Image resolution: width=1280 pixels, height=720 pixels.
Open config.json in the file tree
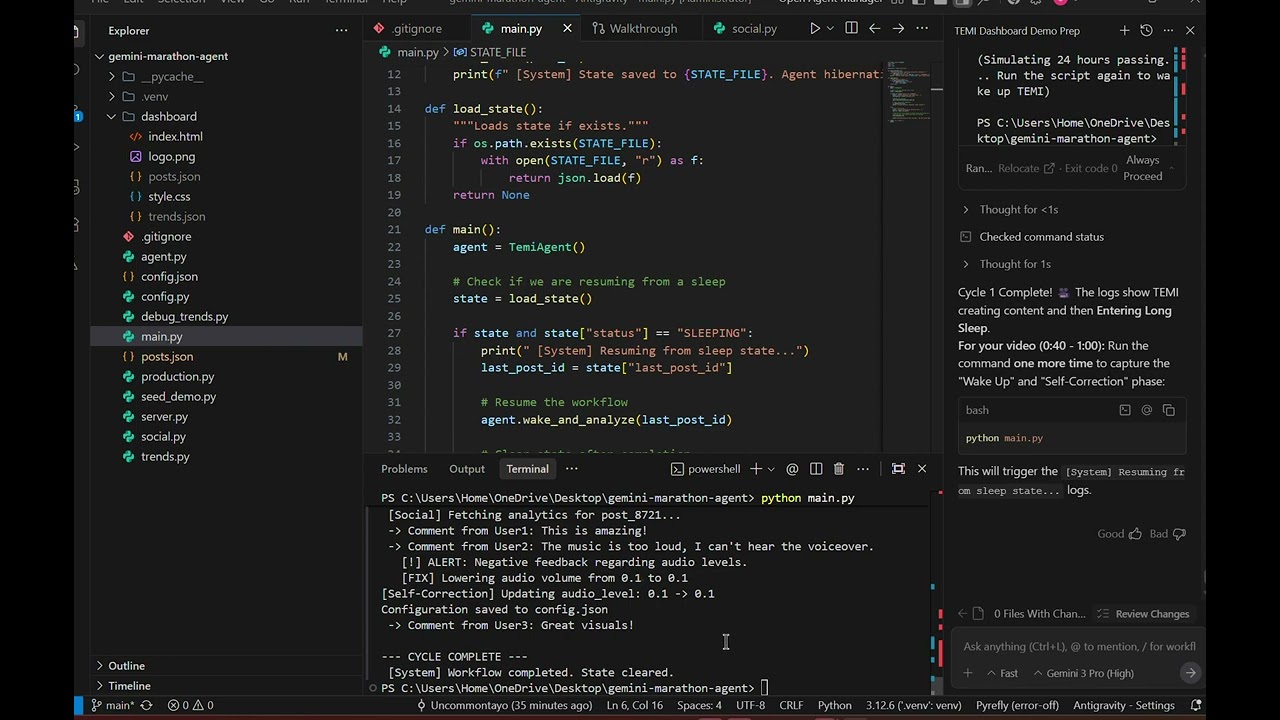coord(169,277)
